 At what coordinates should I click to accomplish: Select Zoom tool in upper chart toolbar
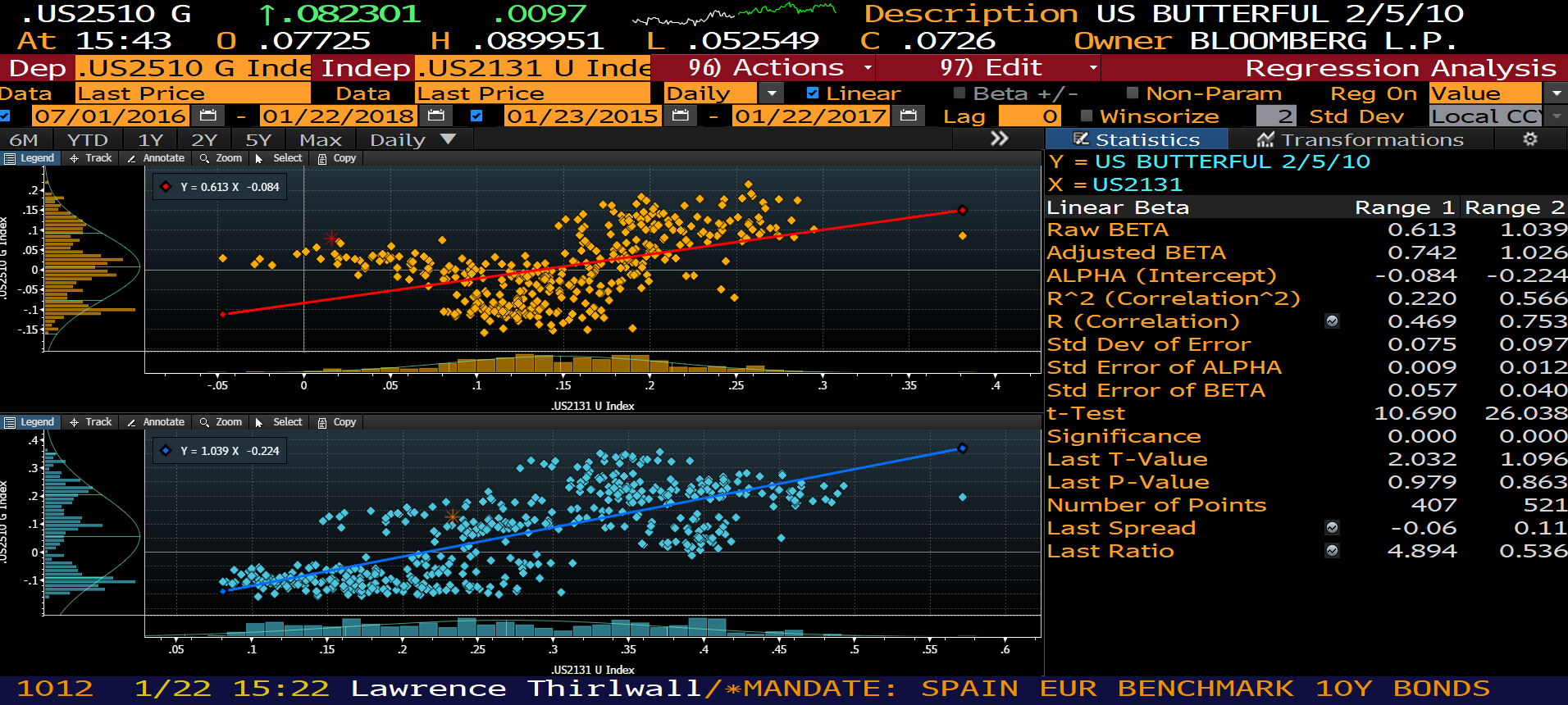coord(221,158)
